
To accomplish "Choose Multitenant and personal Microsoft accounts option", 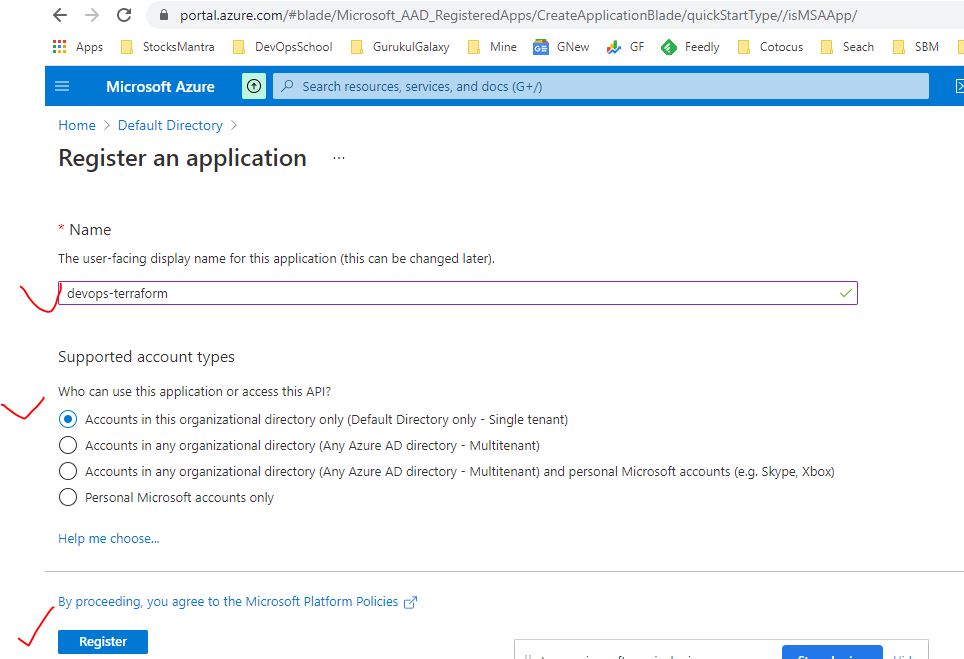I will pos(68,472).
